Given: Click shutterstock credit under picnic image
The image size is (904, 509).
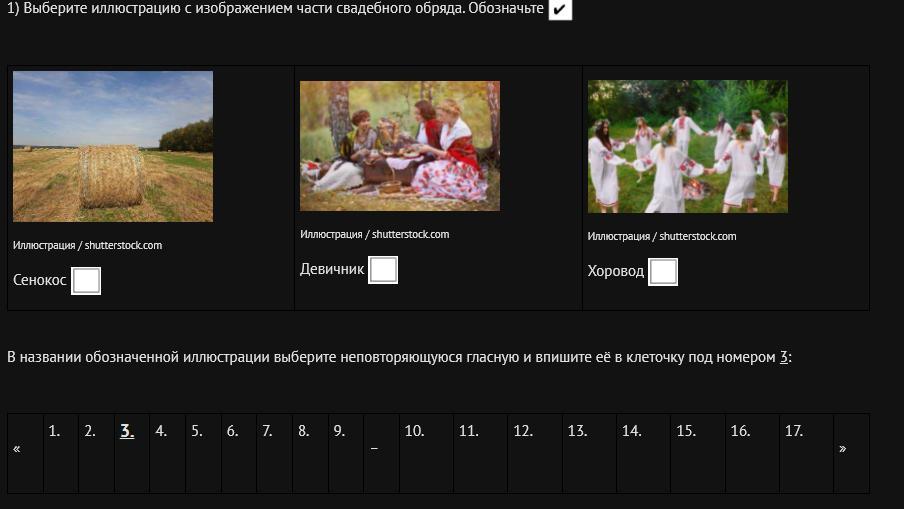Looking at the screenshot, I should pos(375,234).
